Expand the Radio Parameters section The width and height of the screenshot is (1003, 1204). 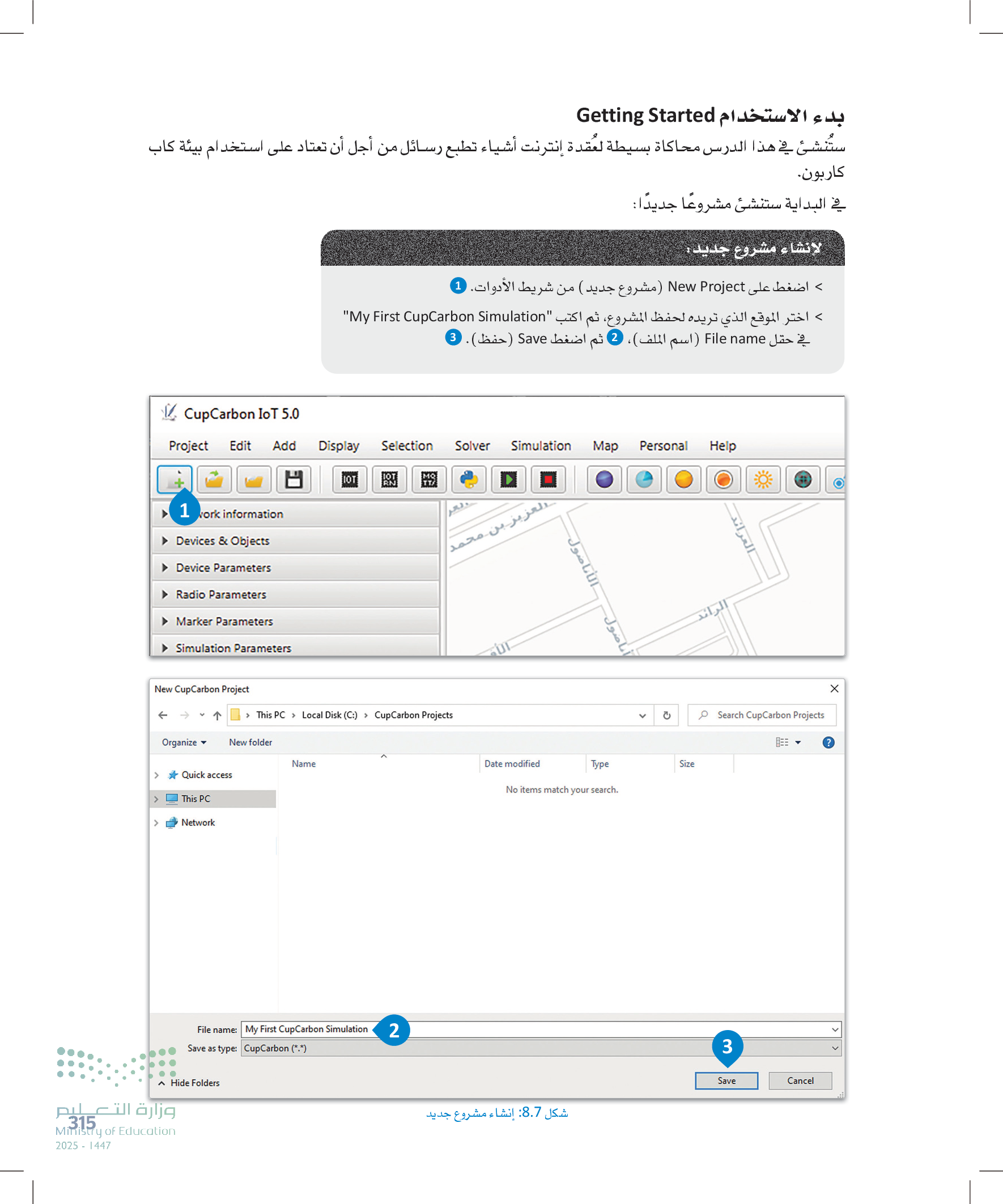[x=221, y=594]
